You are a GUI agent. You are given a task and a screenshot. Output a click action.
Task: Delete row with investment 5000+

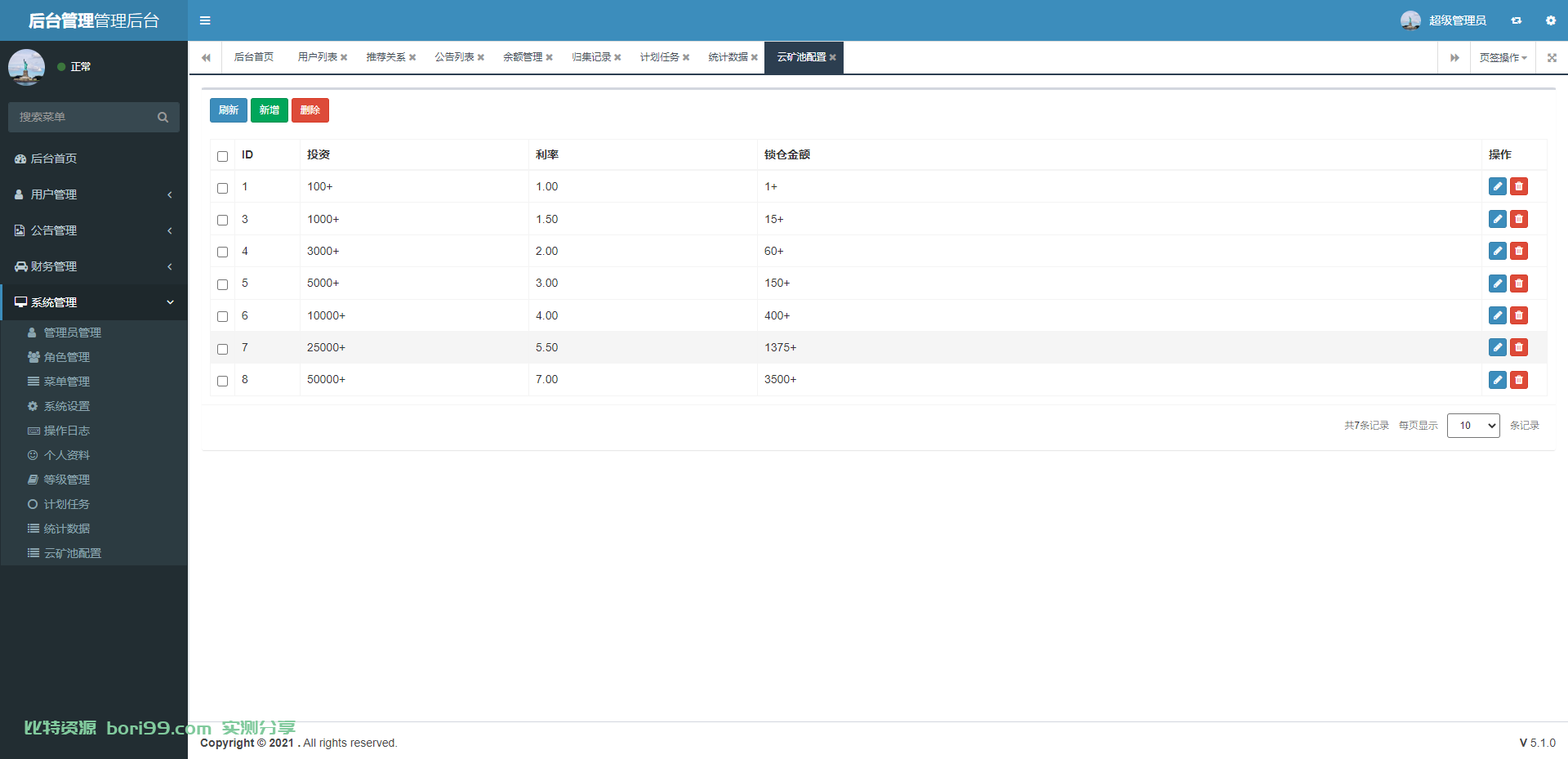point(1518,284)
